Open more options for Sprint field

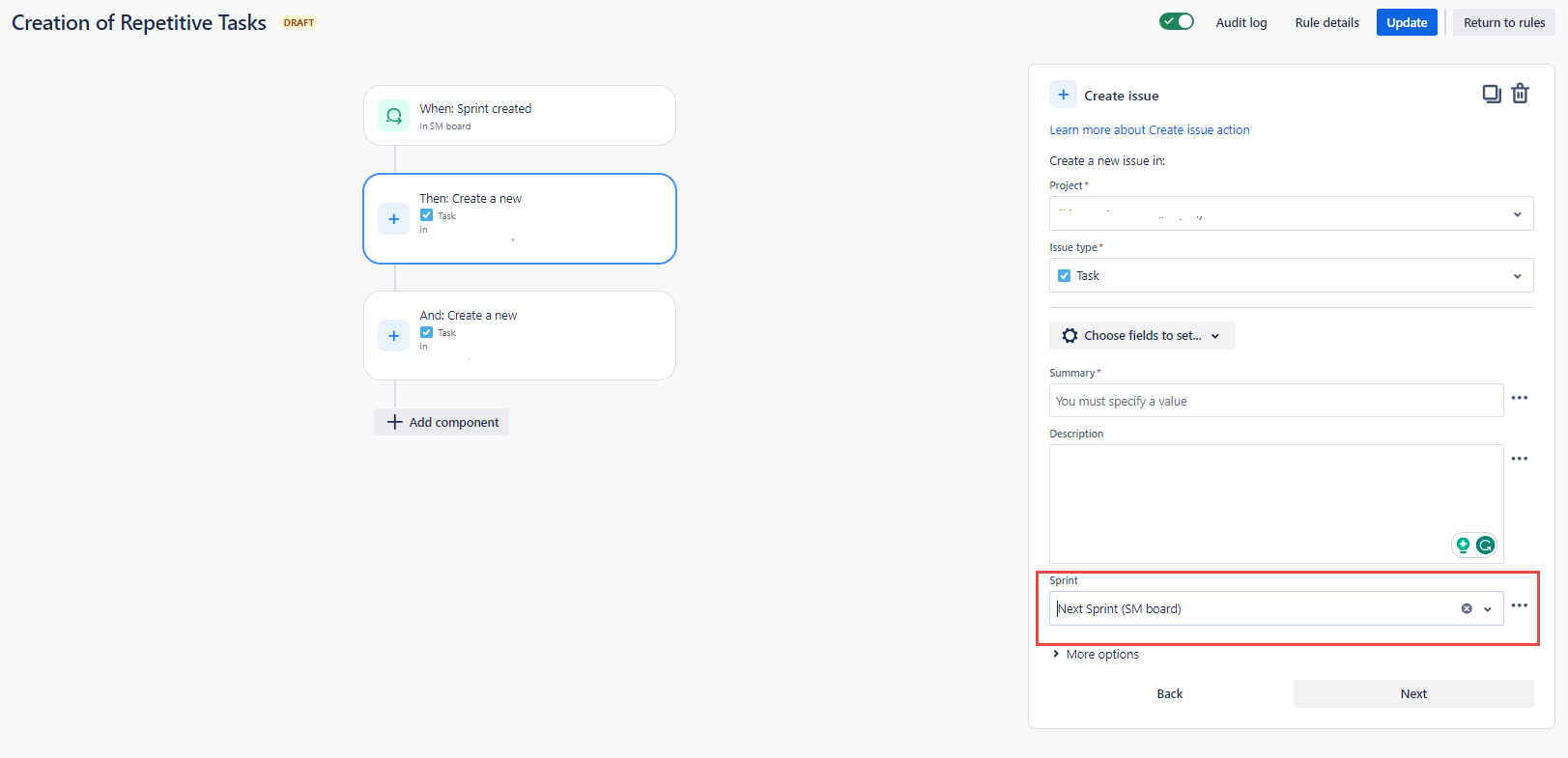click(x=1520, y=605)
